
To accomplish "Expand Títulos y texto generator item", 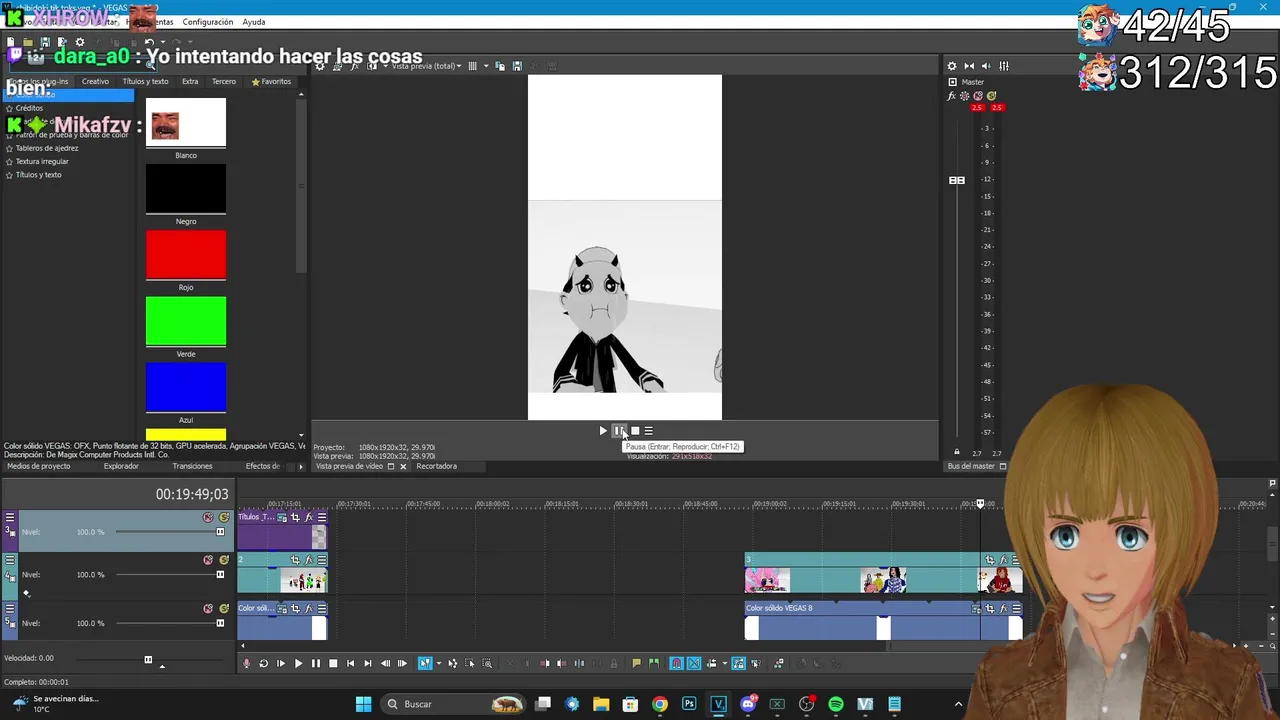I will pos(38,175).
